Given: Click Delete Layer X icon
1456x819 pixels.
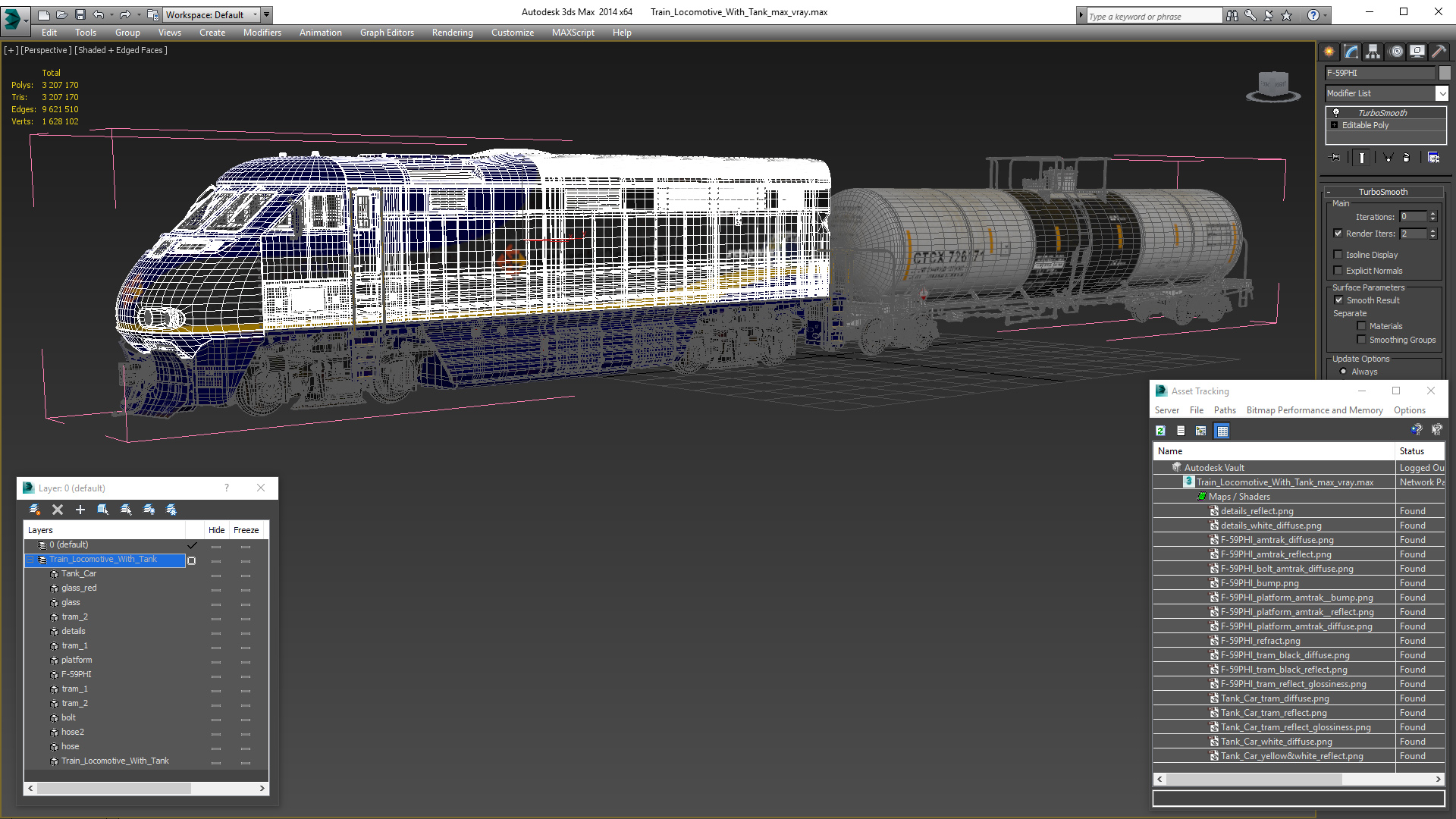Looking at the screenshot, I should [58, 510].
